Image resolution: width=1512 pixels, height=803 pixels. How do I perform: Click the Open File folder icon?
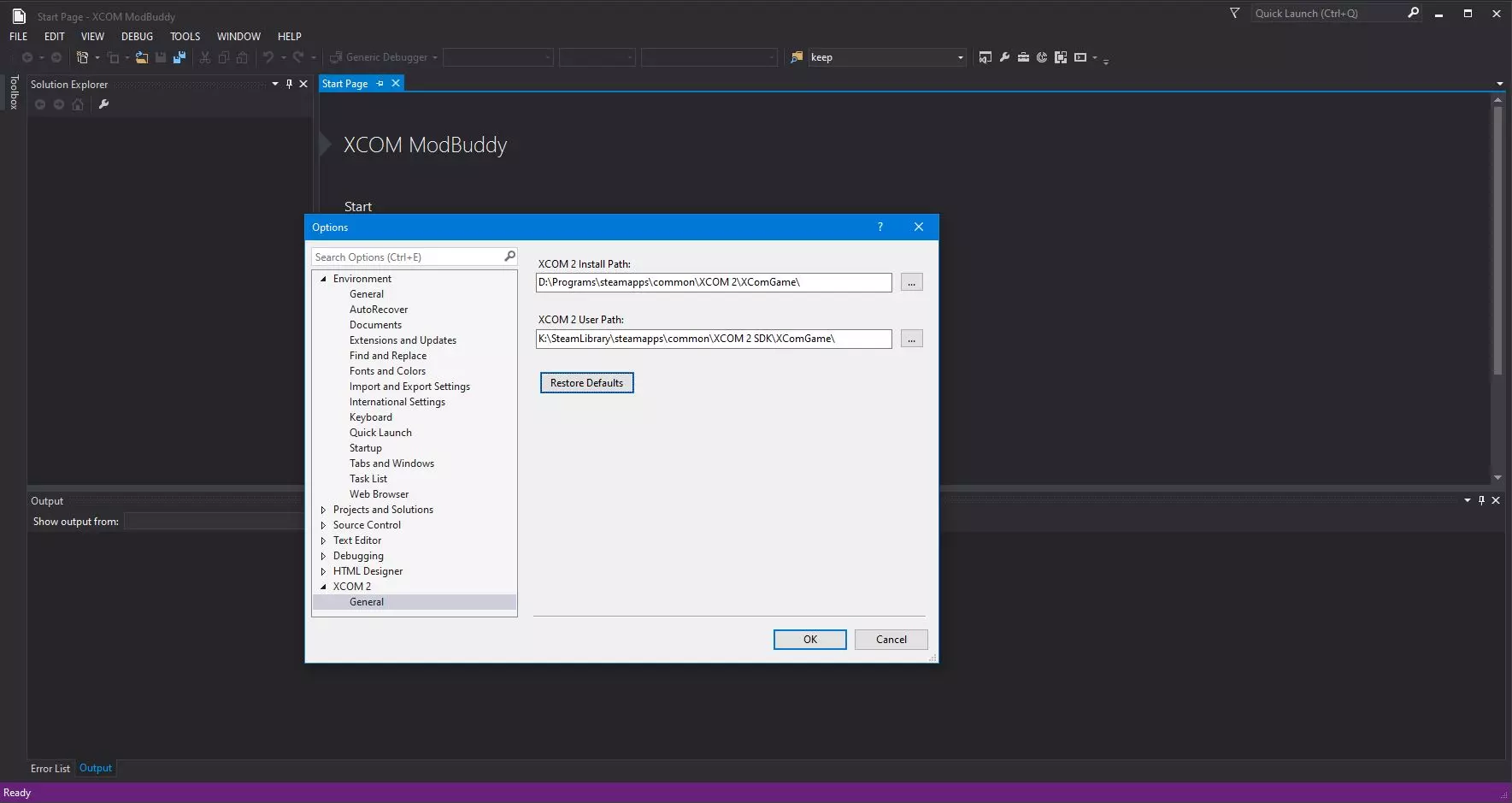coord(142,57)
